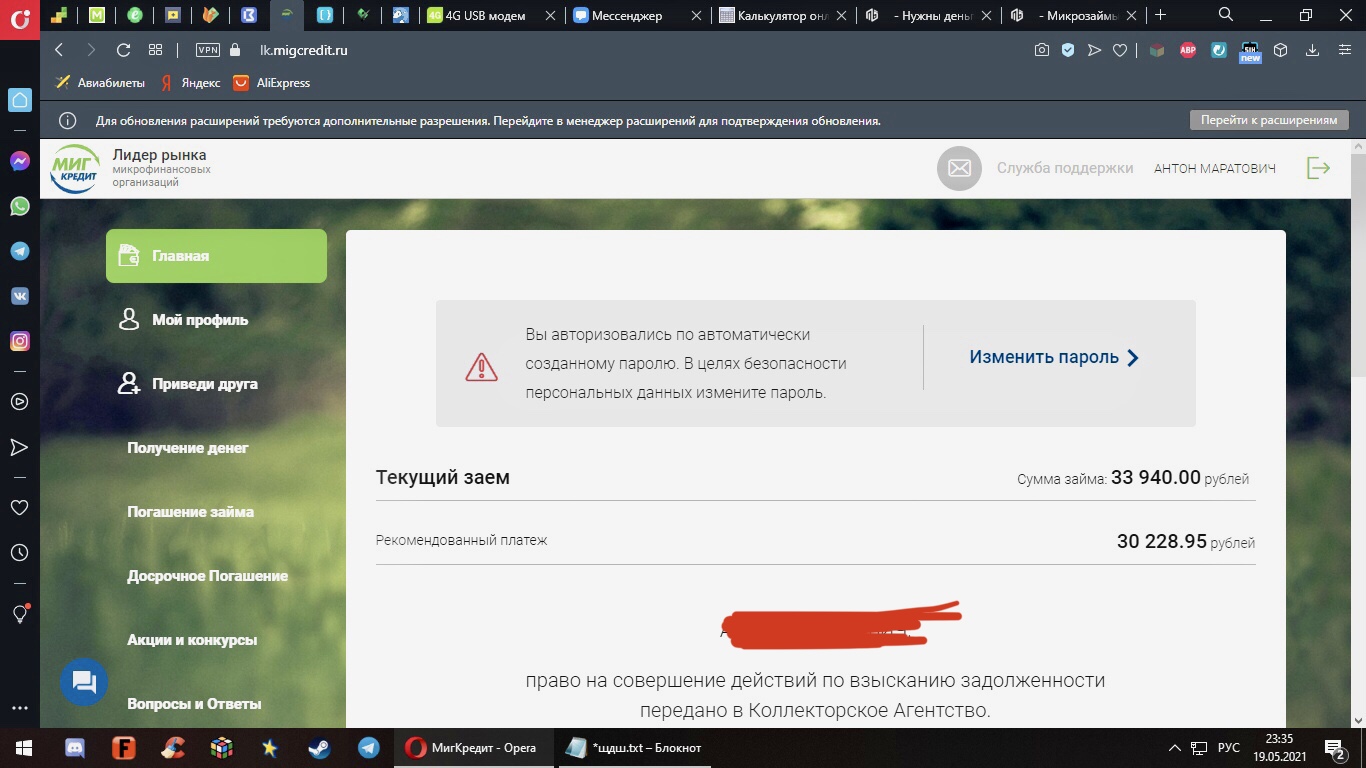Open Steam from taskbar

click(319, 748)
